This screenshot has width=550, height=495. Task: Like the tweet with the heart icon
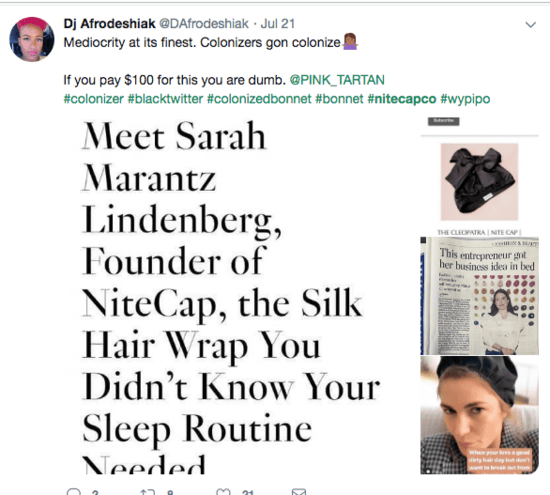tap(223, 492)
